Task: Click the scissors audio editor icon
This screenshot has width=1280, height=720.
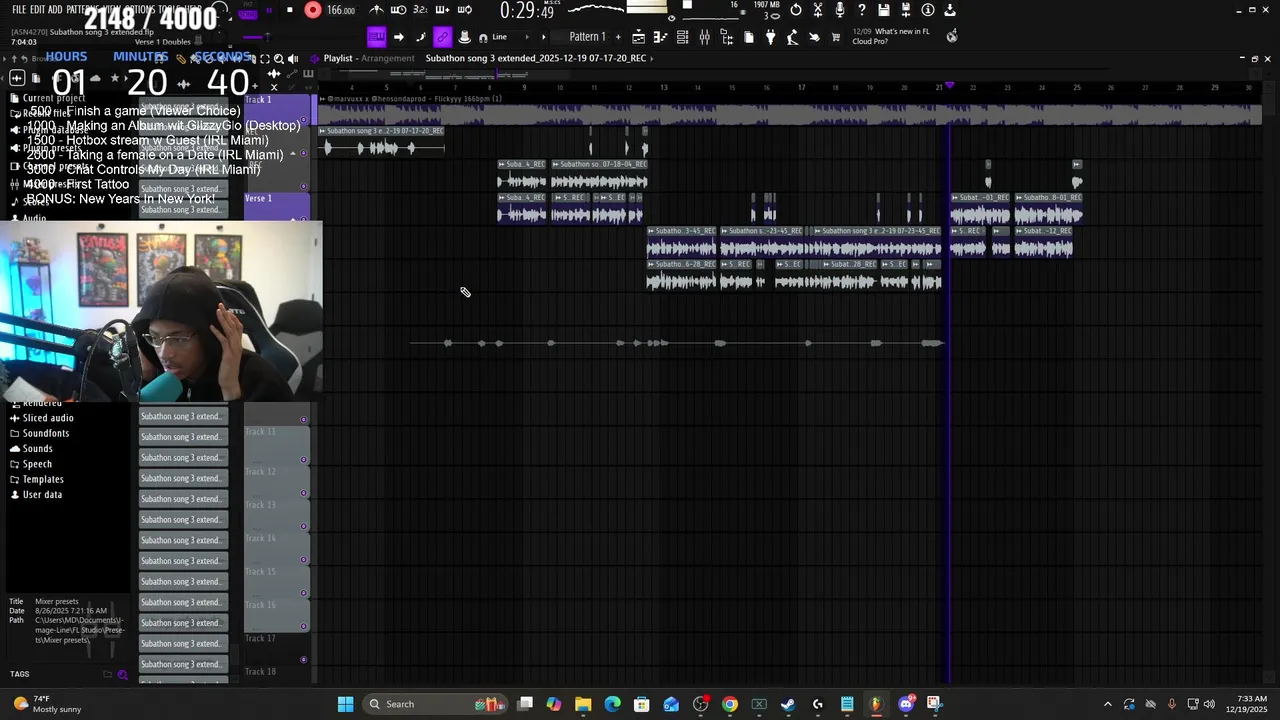Action: pos(818,10)
